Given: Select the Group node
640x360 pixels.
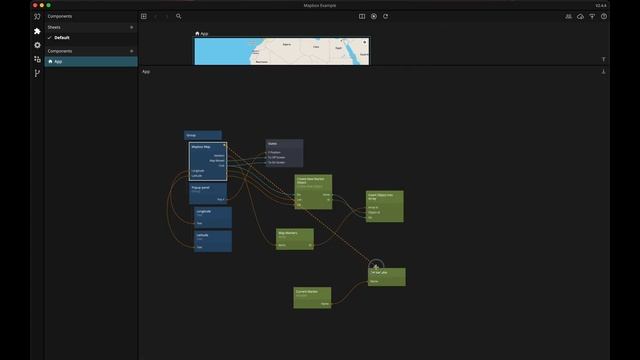Looking at the screenshot, I should click(203, 135).
